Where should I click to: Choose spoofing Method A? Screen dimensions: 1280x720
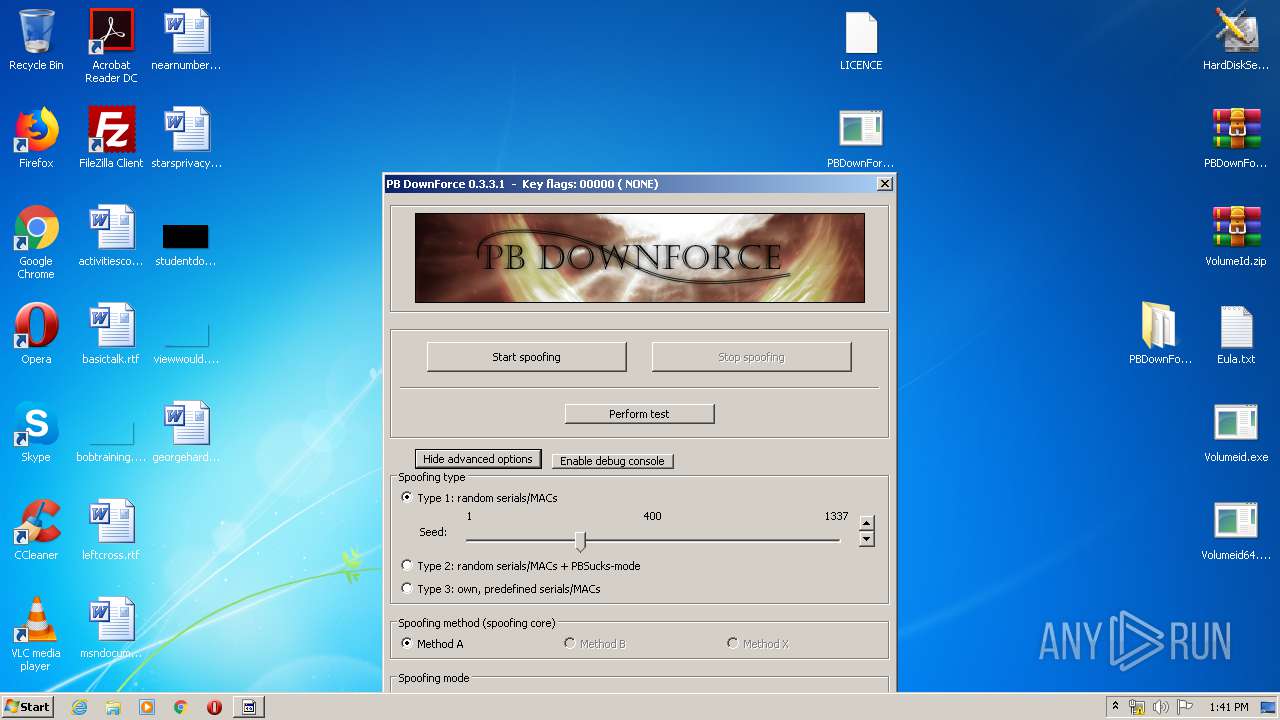(432, 644)
